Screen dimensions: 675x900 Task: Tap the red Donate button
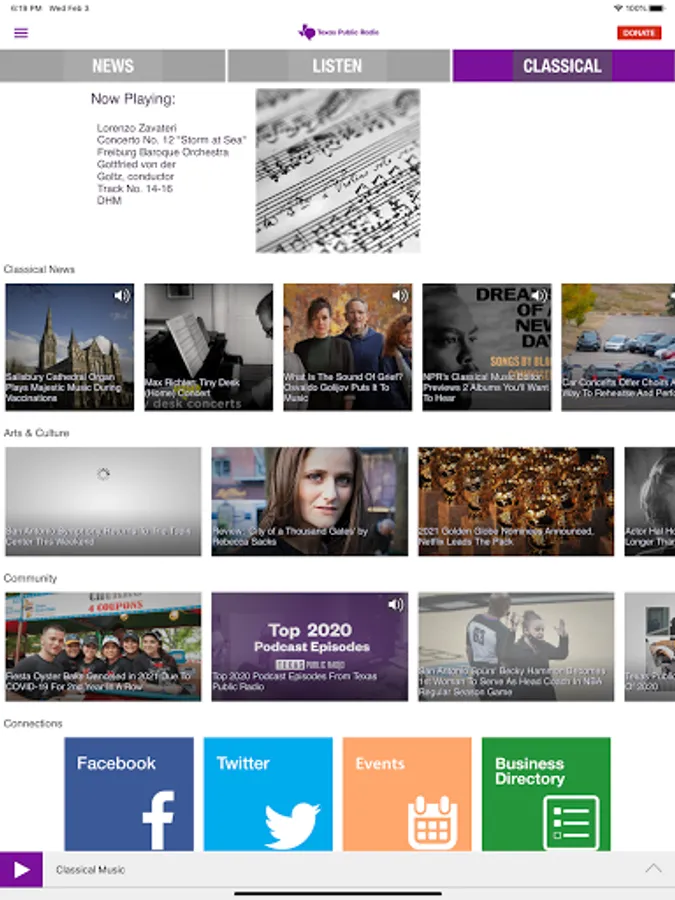pos(639,33)
